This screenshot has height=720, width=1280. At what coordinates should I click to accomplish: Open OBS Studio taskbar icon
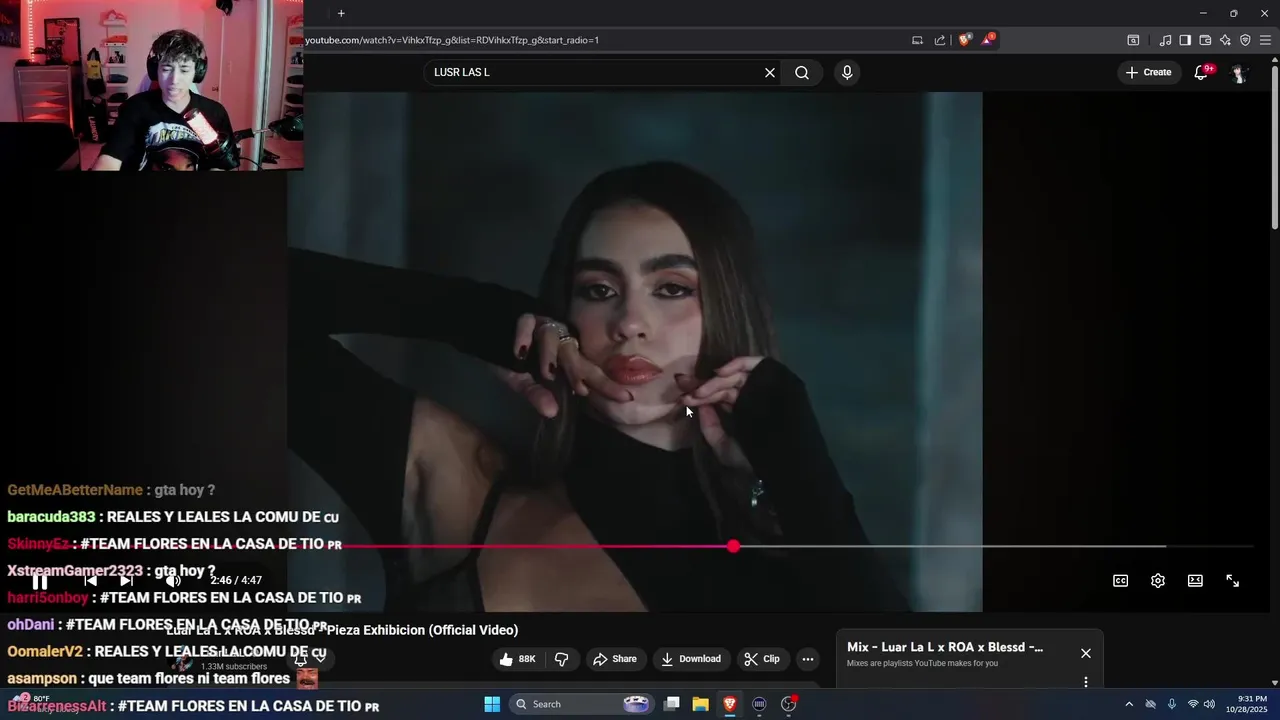pos(788,704)
